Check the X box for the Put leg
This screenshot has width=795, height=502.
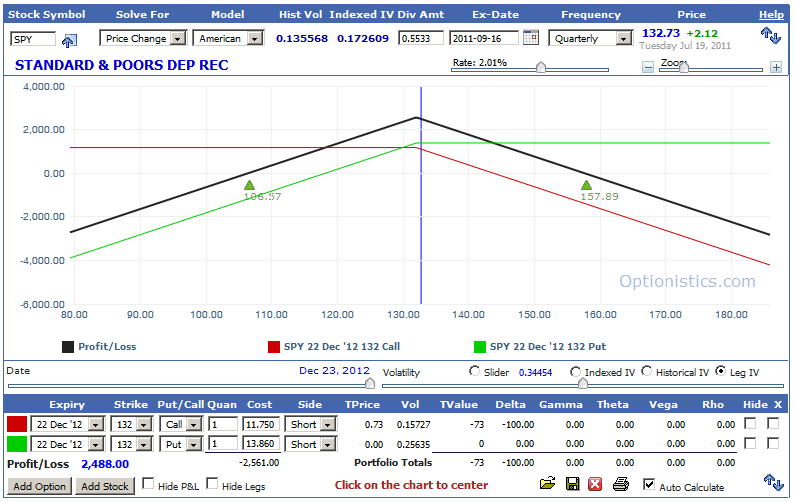click(773, 443)
